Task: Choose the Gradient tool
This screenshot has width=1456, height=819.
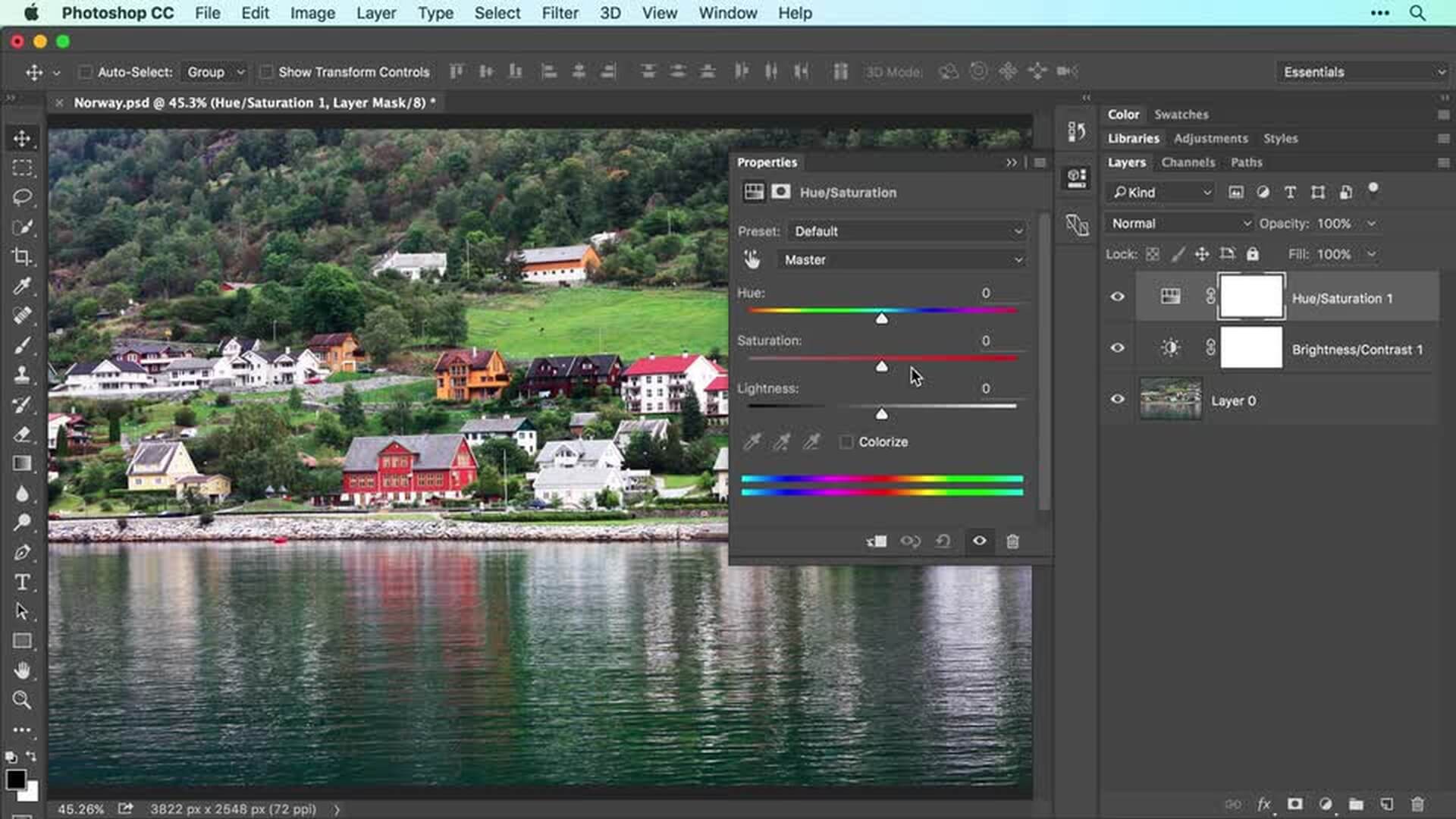Action: (22, 463)
